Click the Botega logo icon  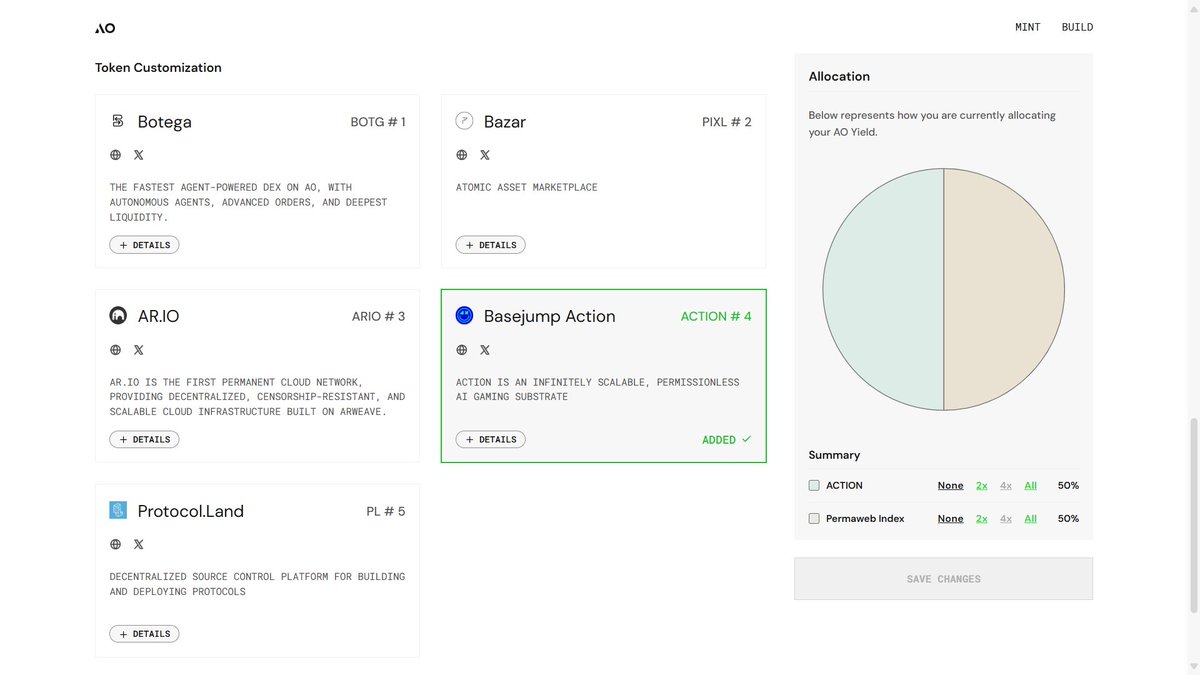[x=118, y=121]
